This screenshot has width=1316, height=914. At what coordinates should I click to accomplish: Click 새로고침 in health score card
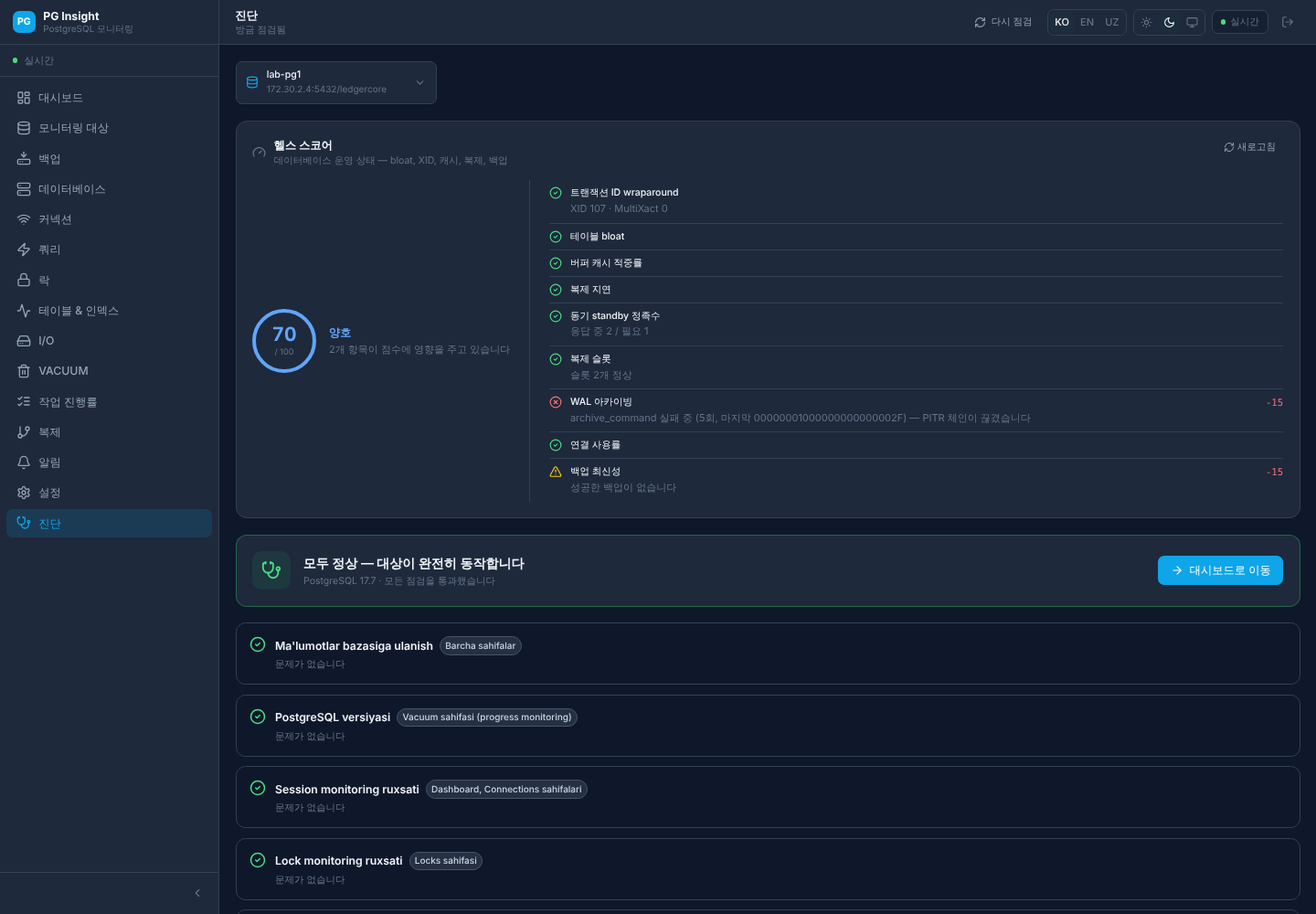pos(1249,147)
